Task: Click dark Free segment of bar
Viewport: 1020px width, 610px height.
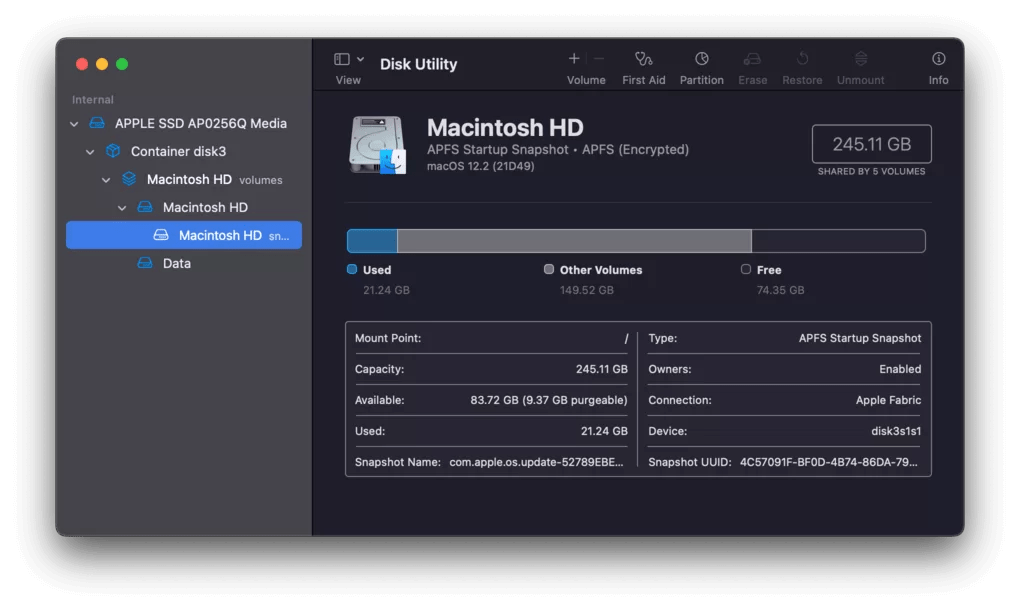Action: tap(838, 241)
